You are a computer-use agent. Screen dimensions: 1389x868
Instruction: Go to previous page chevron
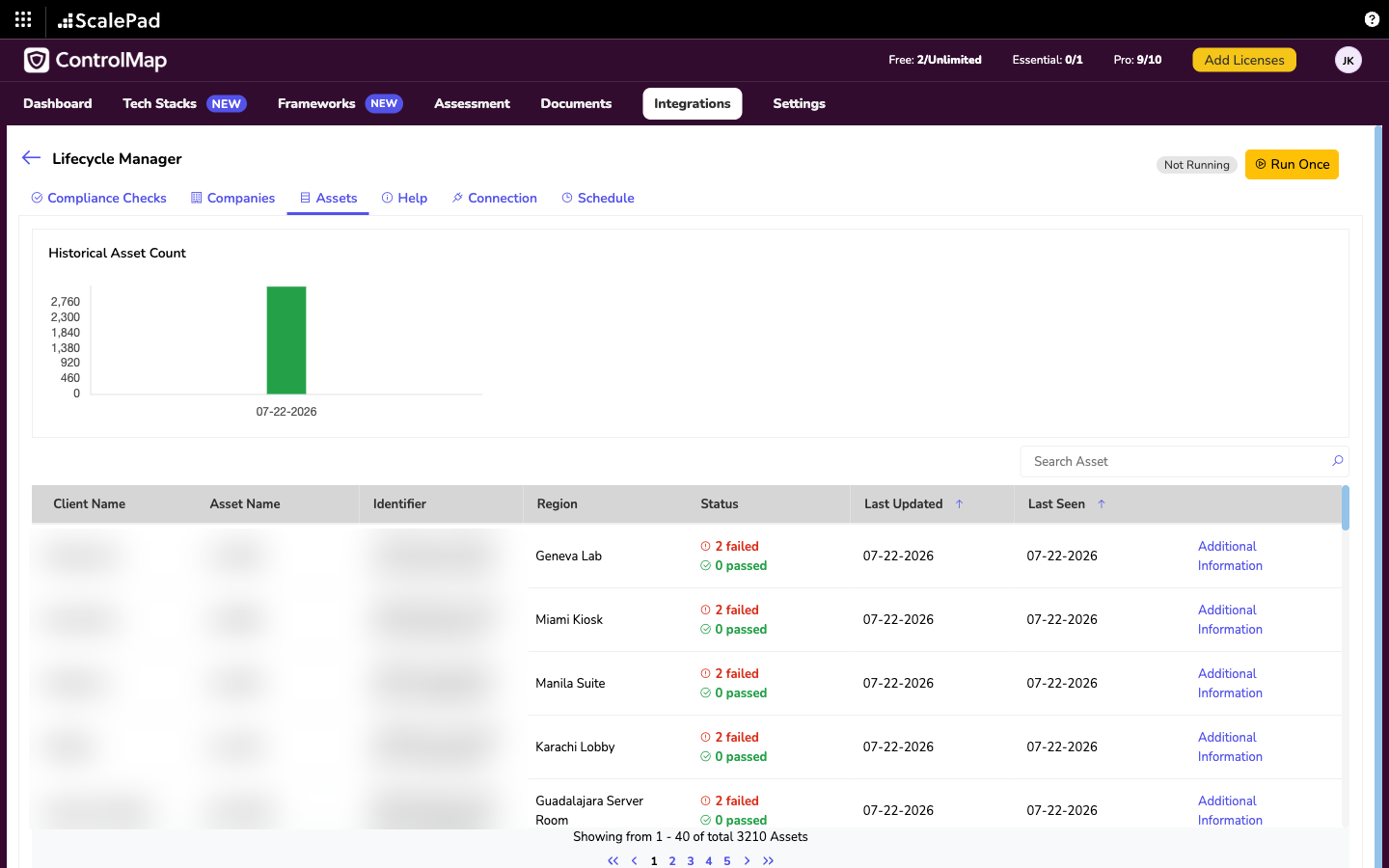coord(634,860)
